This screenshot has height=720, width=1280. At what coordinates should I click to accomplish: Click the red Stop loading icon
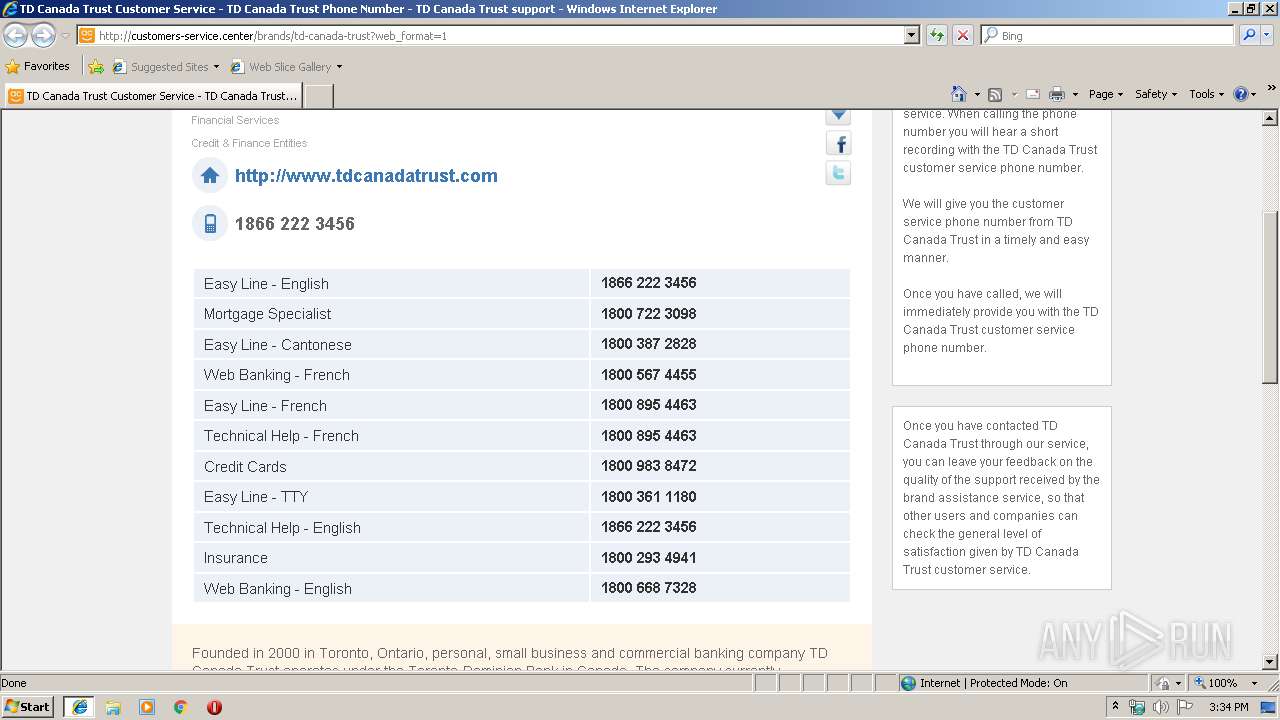(x=962, y=35)
